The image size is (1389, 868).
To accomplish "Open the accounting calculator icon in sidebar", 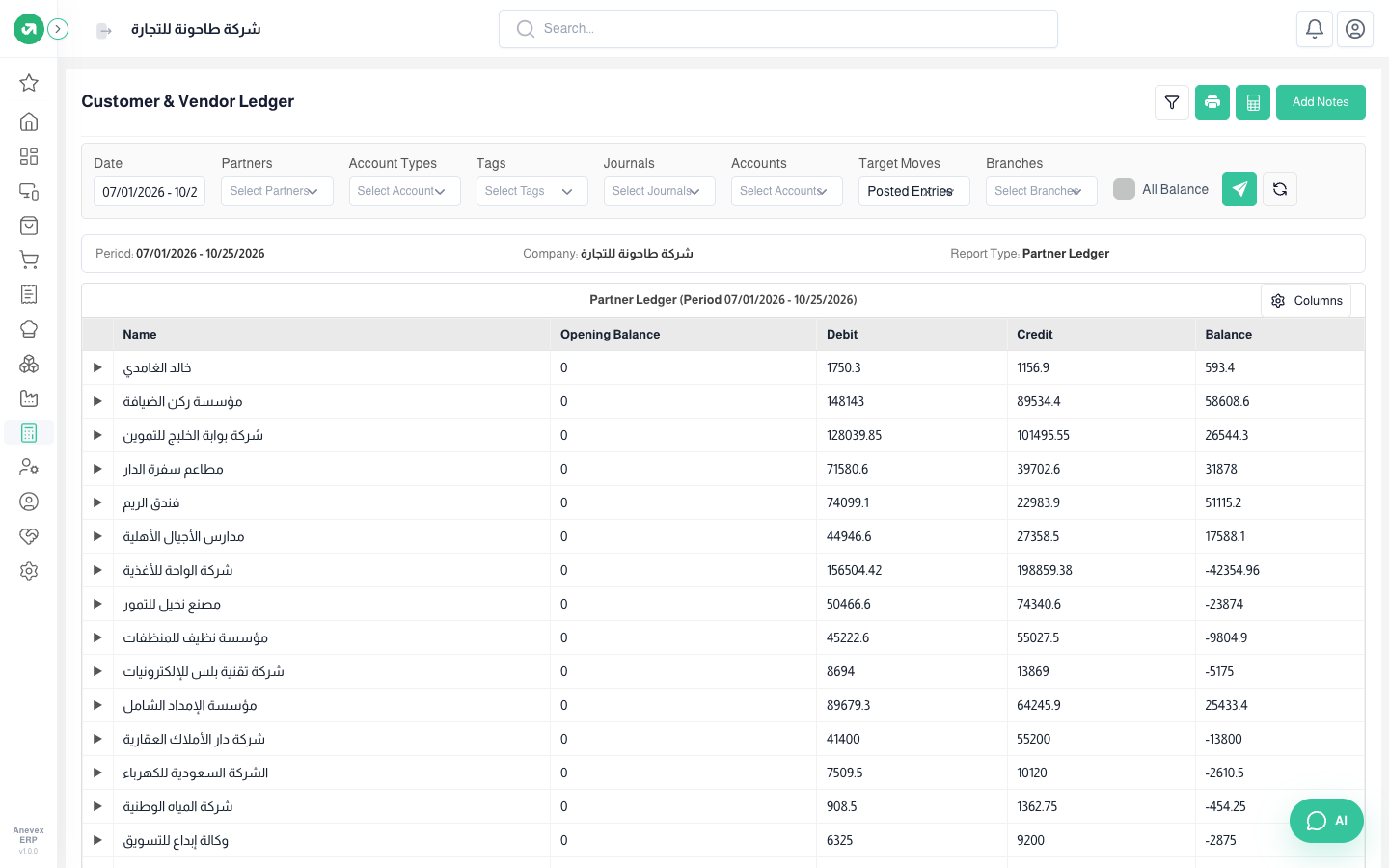I will (29, 433).
